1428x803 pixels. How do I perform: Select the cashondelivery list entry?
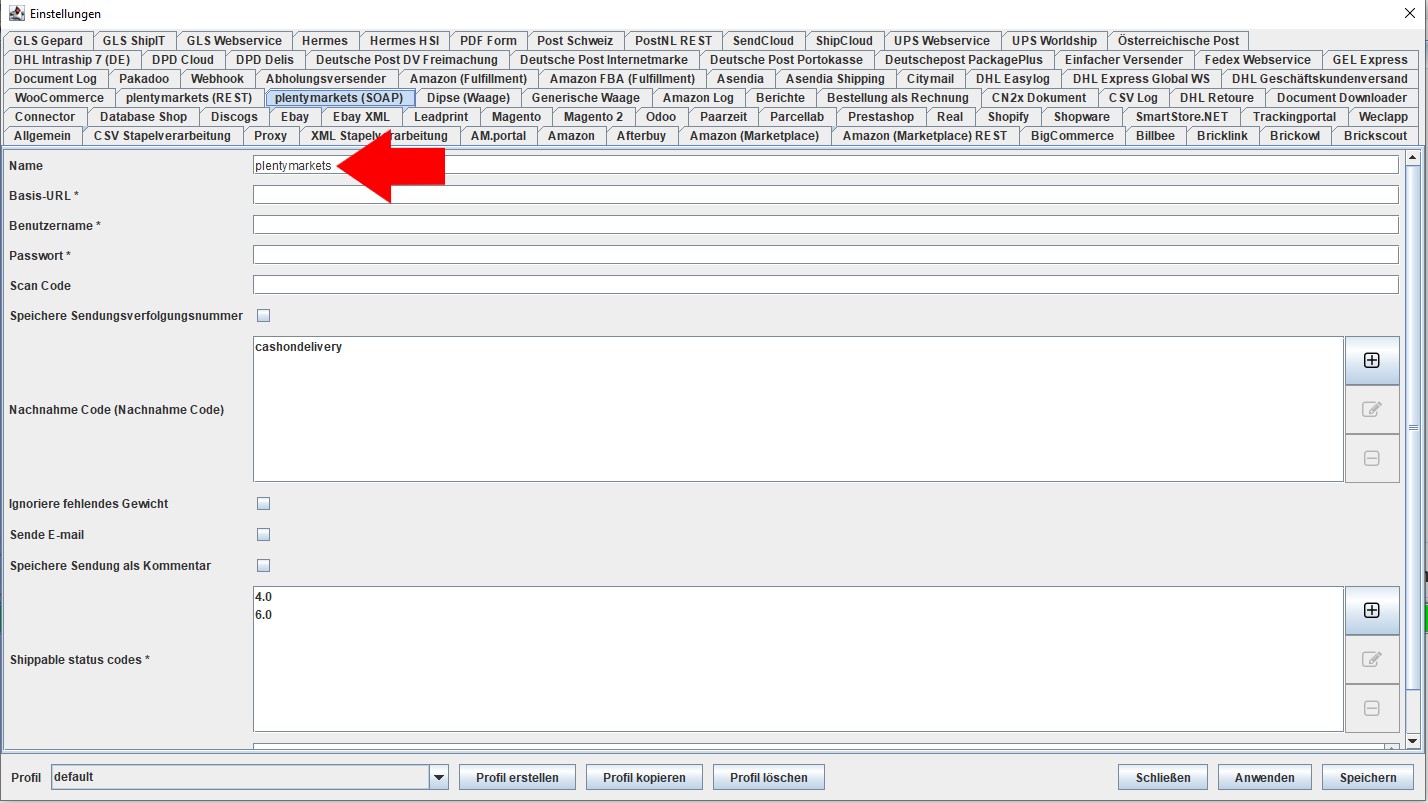click(x=299, y=347)
